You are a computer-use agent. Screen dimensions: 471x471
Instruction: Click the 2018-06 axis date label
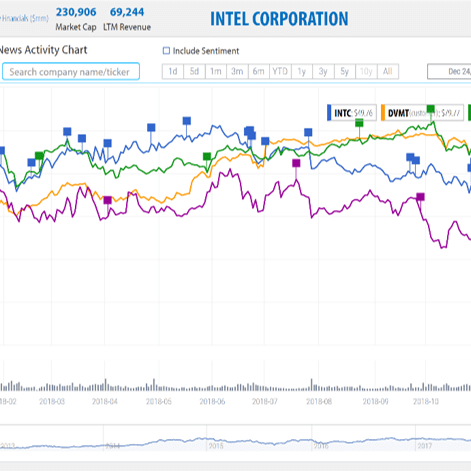tap(212, 401)
